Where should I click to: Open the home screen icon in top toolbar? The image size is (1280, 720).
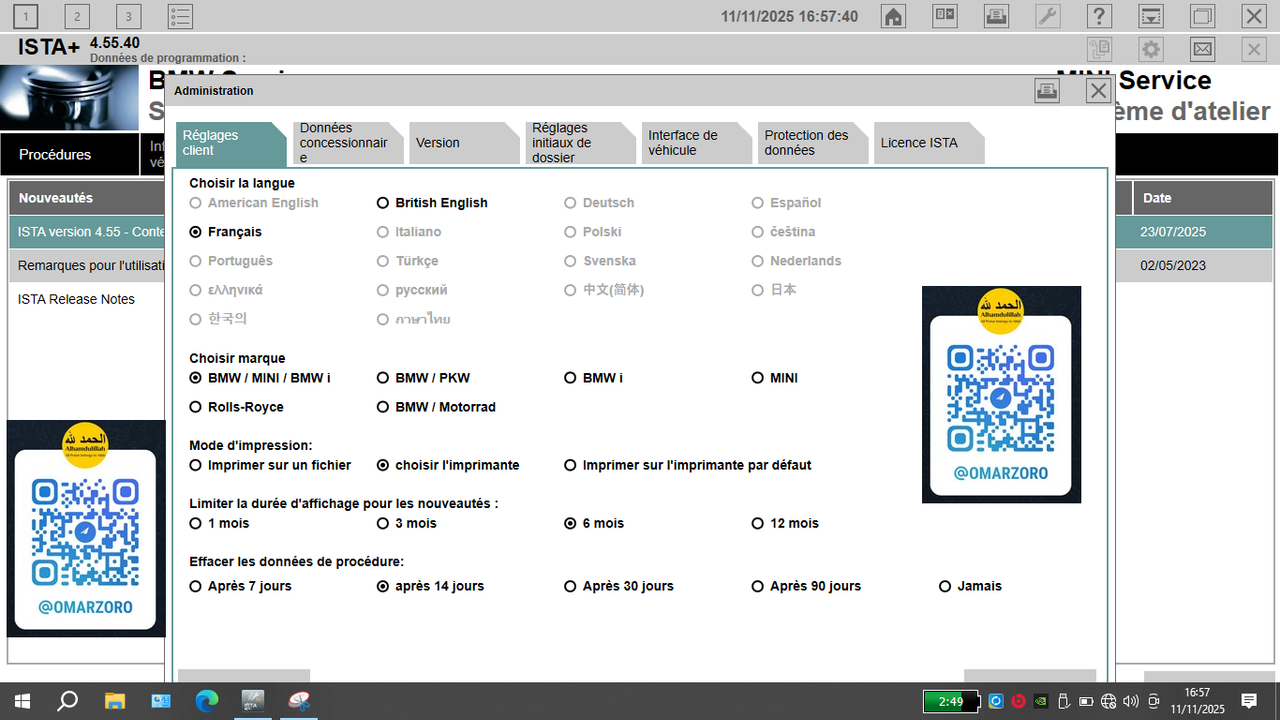point(893,16)
